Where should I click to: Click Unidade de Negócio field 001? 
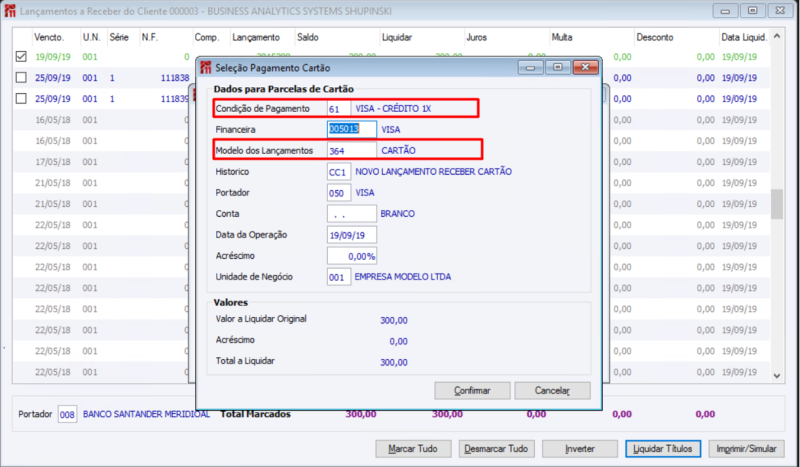click(x=339, y=277)
